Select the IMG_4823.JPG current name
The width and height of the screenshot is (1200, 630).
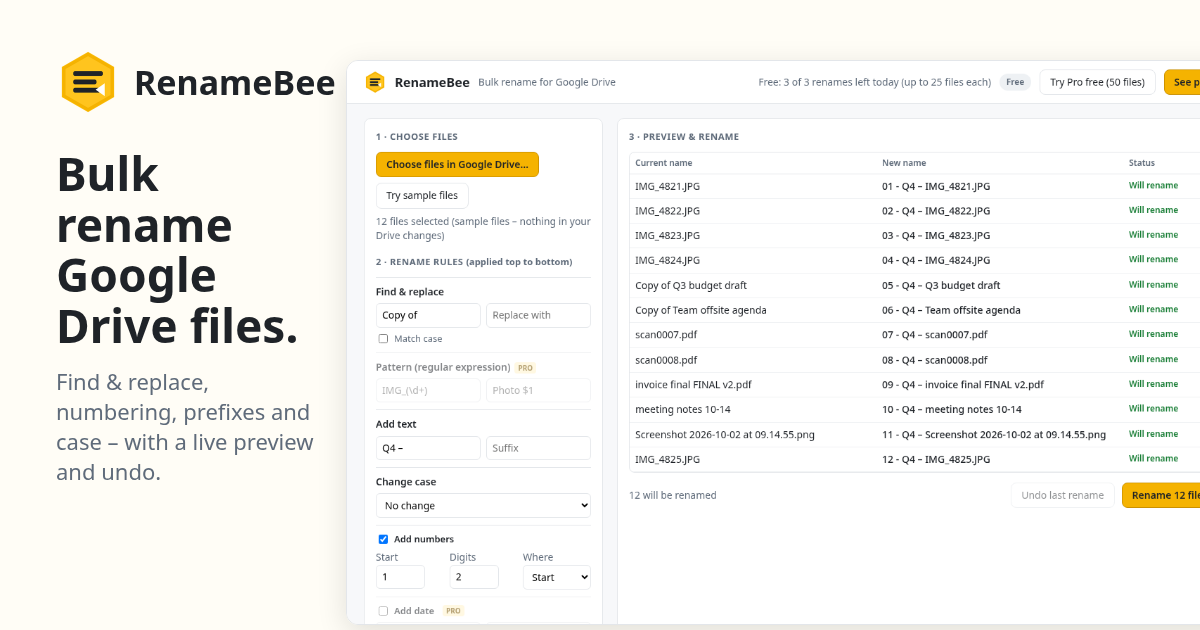(x=667, y=235)
